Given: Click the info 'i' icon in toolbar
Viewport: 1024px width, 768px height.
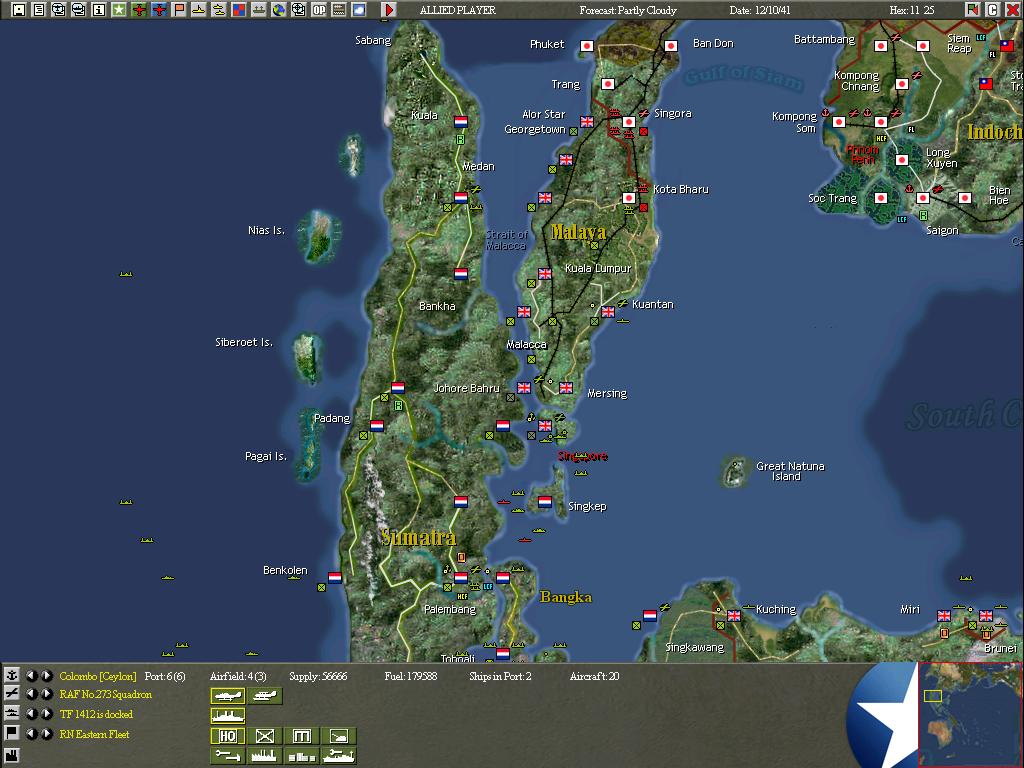Looking at the screenshot, I should (x=99, y=10).
